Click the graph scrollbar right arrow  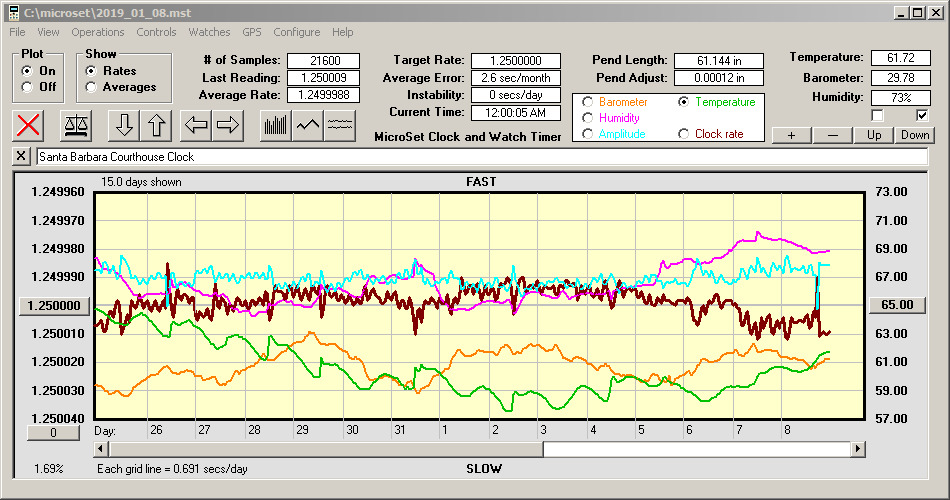click(x=857, y=449)
